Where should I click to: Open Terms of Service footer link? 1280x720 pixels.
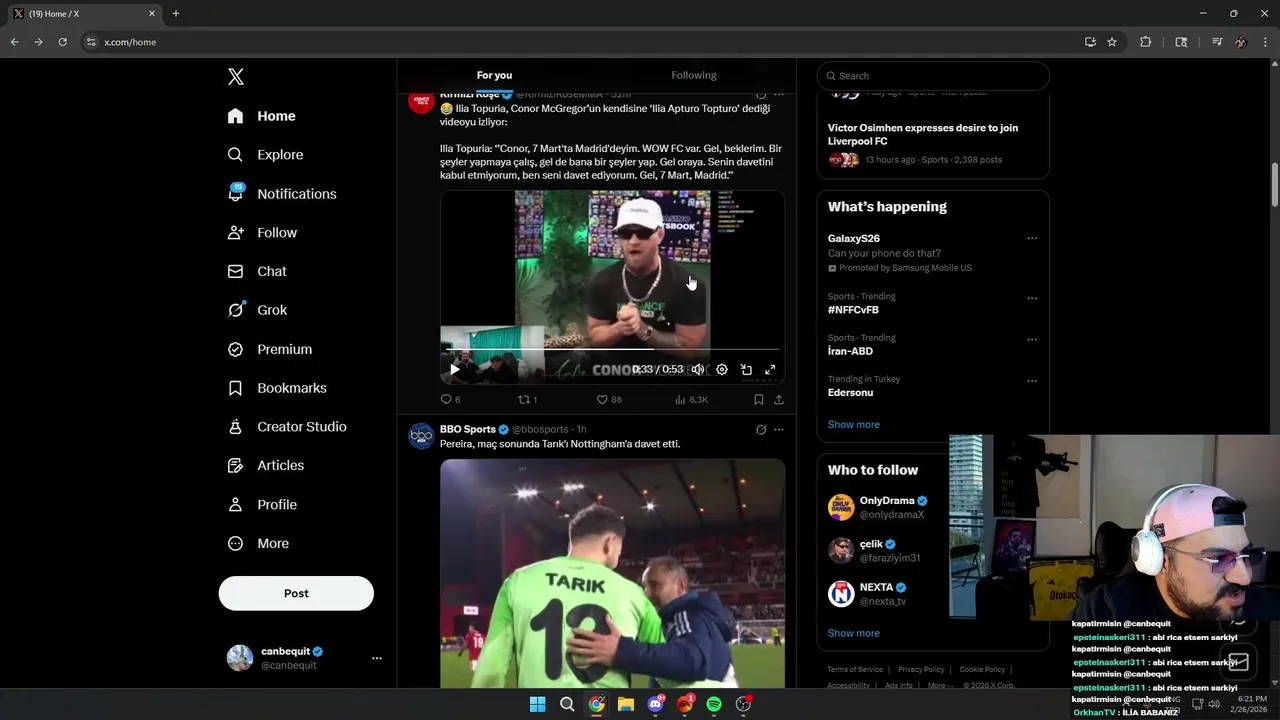click(855, 670)
